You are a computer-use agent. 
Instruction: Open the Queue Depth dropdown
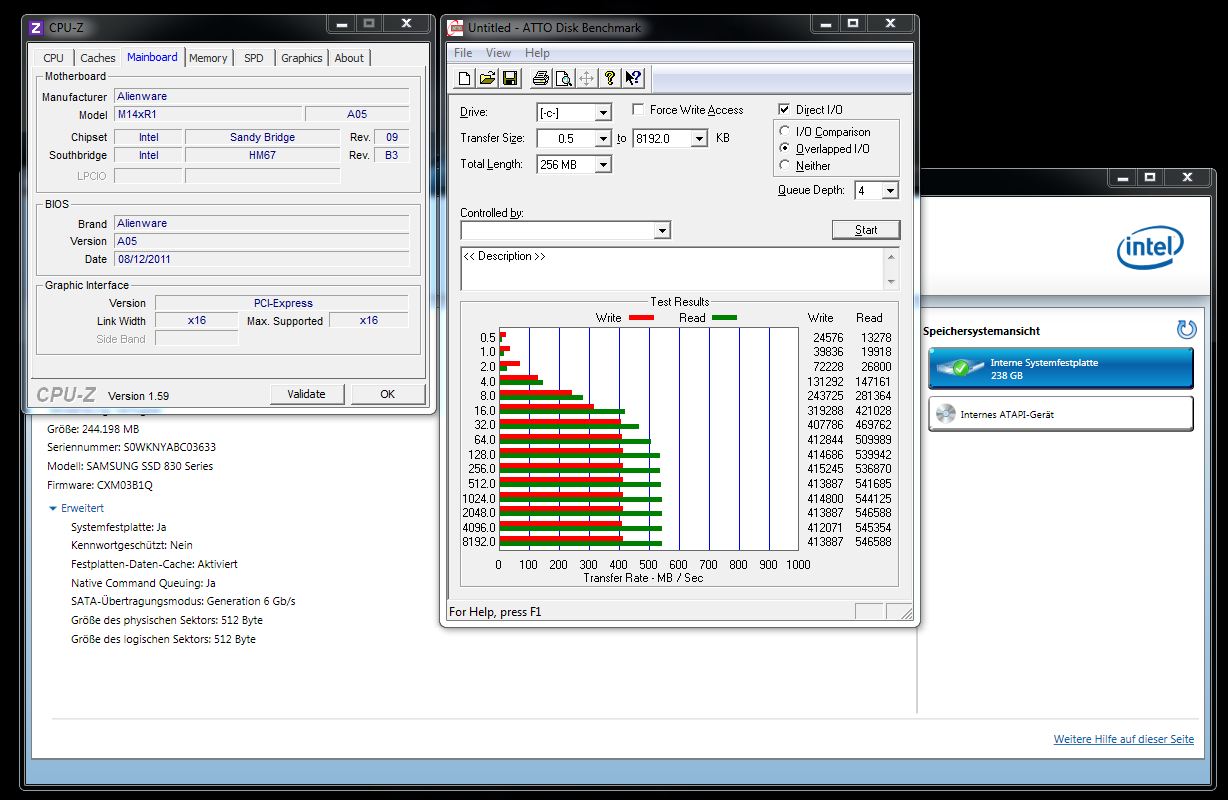click(x=890, y=190)
